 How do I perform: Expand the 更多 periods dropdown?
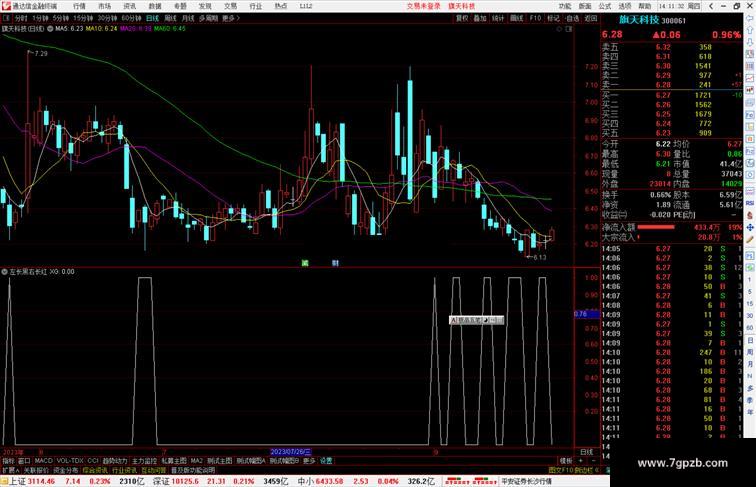(230, 18)
